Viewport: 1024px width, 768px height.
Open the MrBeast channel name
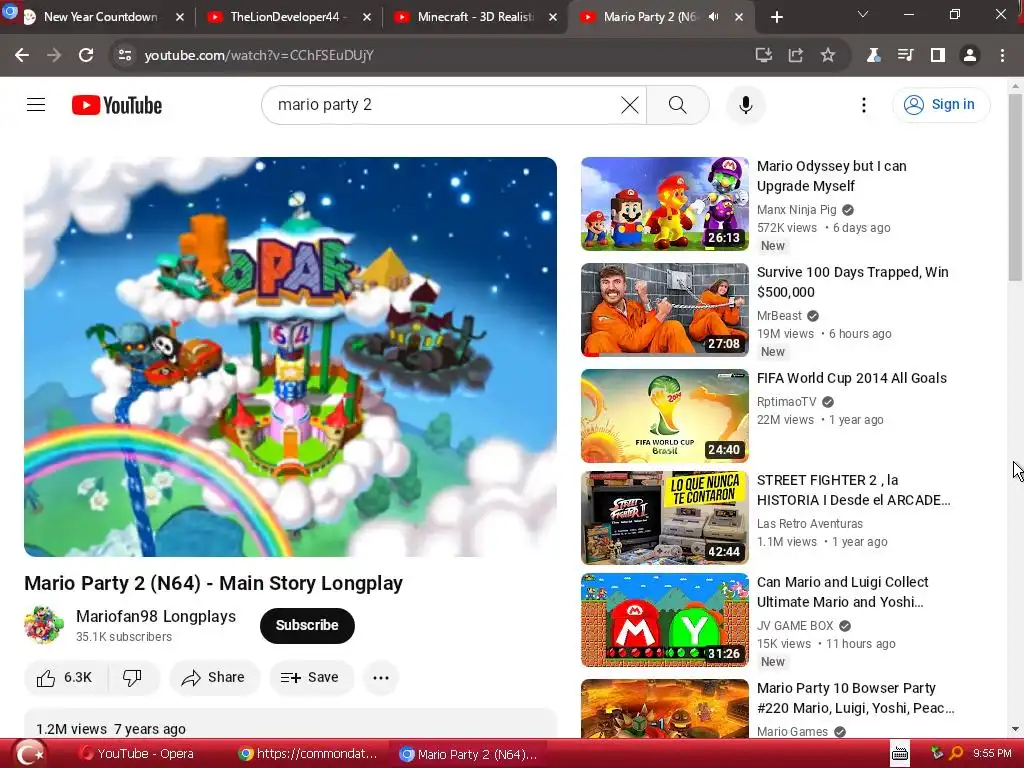(x=779, y=315)
